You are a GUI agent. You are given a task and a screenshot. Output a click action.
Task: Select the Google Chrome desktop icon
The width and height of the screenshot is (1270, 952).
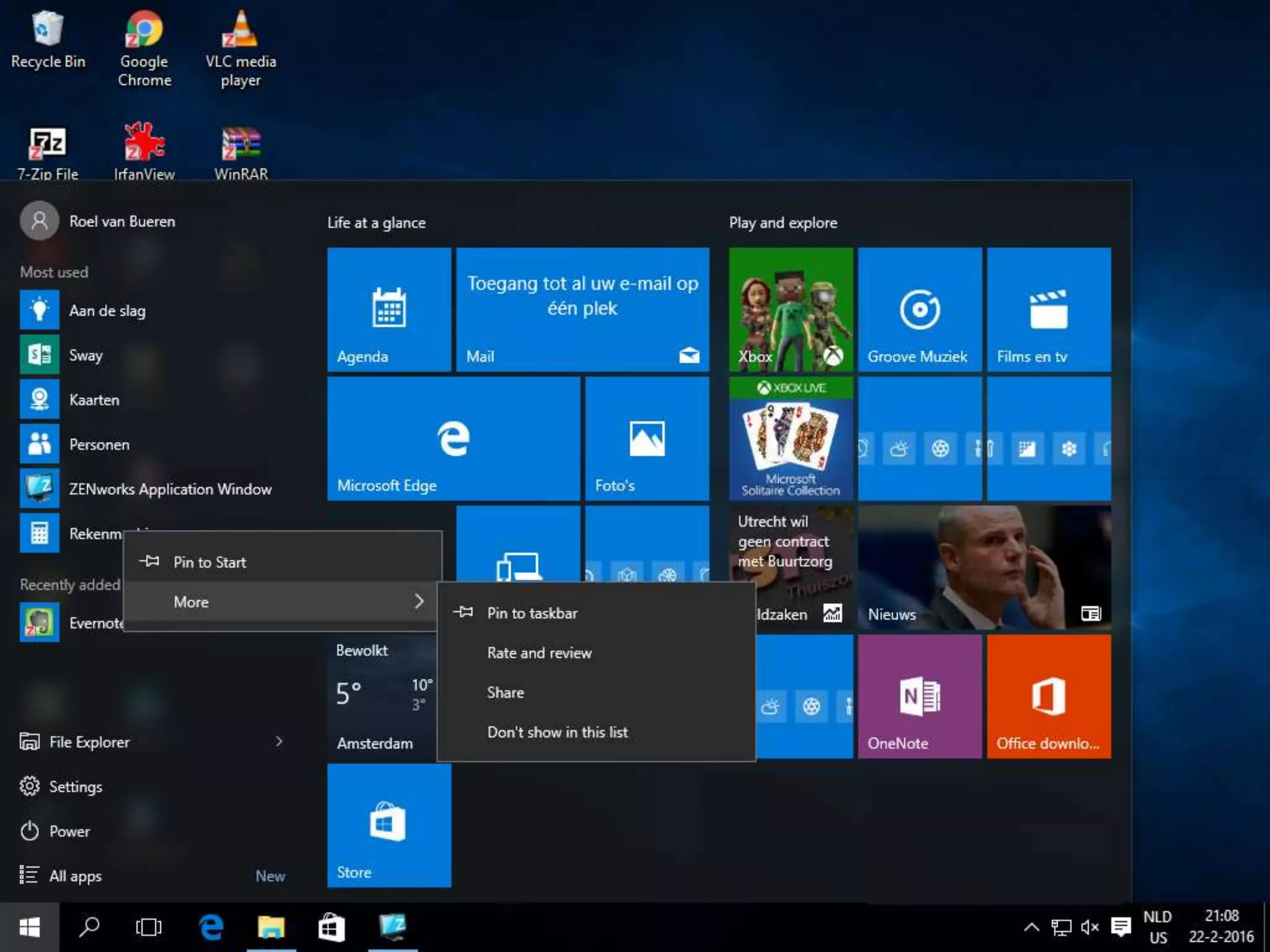pos(144,50)
